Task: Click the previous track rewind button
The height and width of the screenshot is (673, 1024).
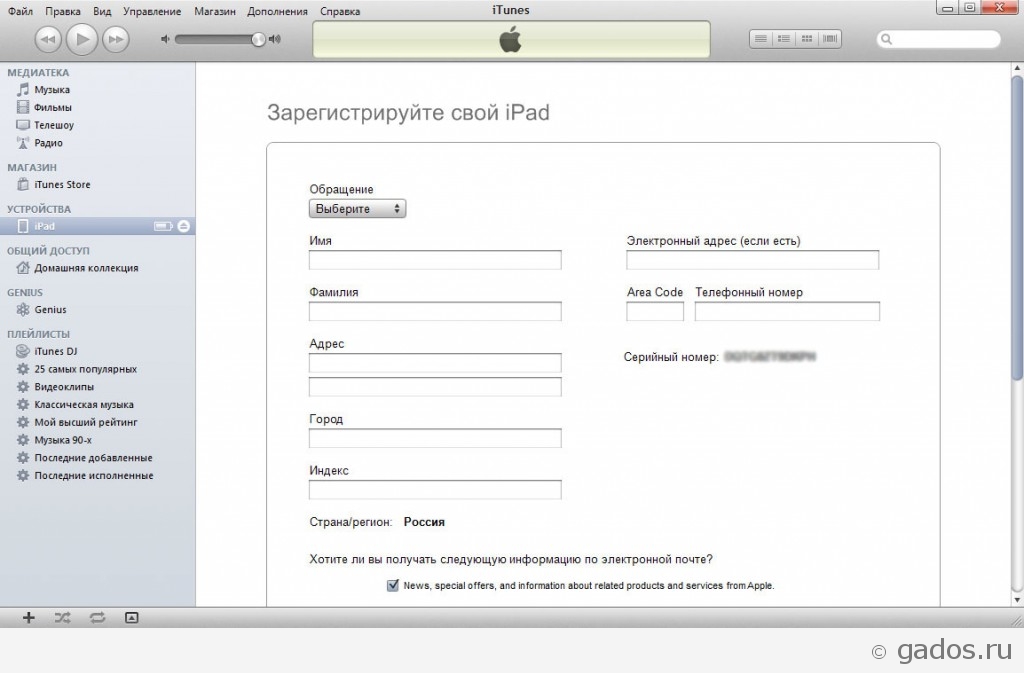Action: click(x=48, y=39)
